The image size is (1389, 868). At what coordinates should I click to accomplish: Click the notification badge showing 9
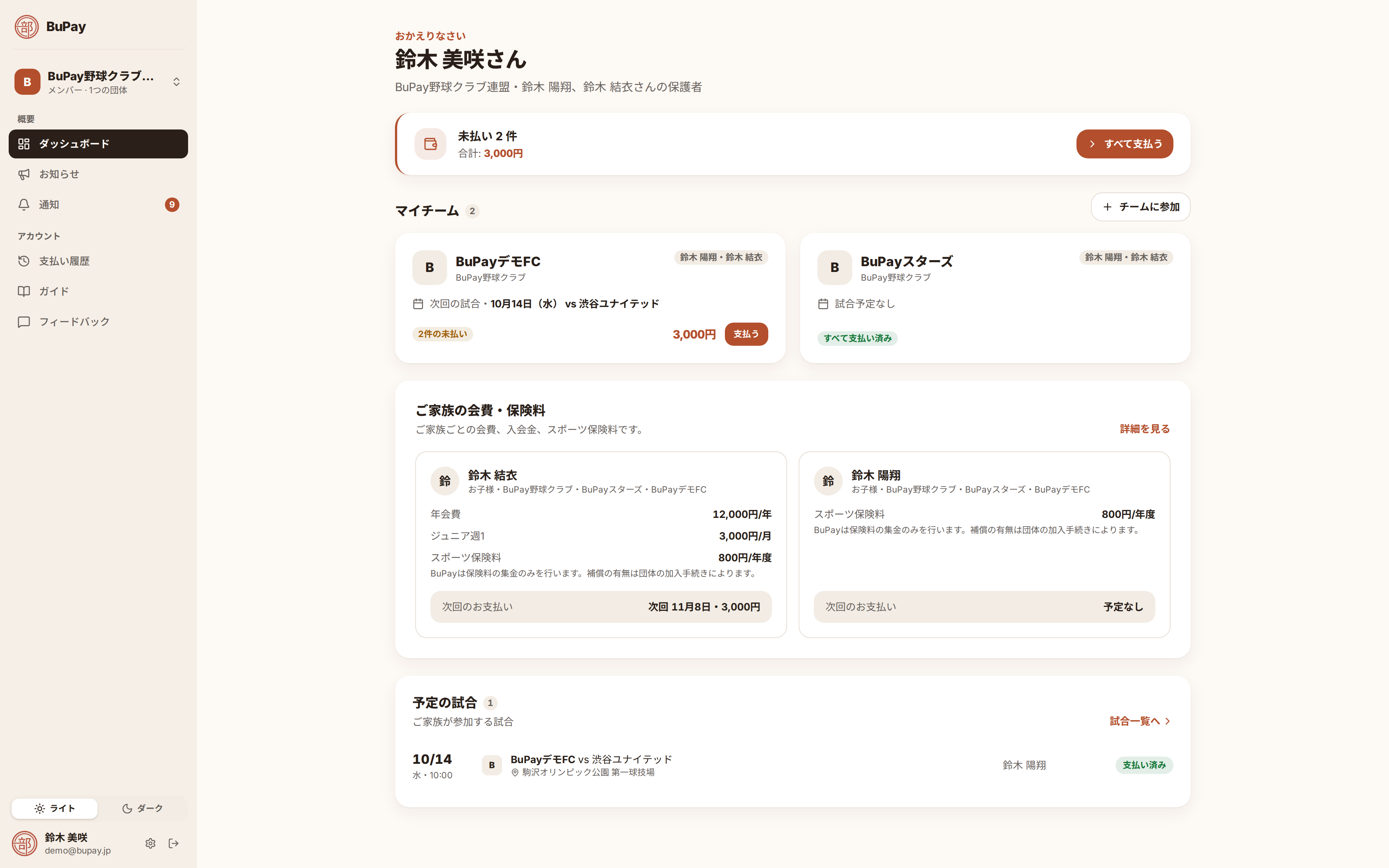171,204
